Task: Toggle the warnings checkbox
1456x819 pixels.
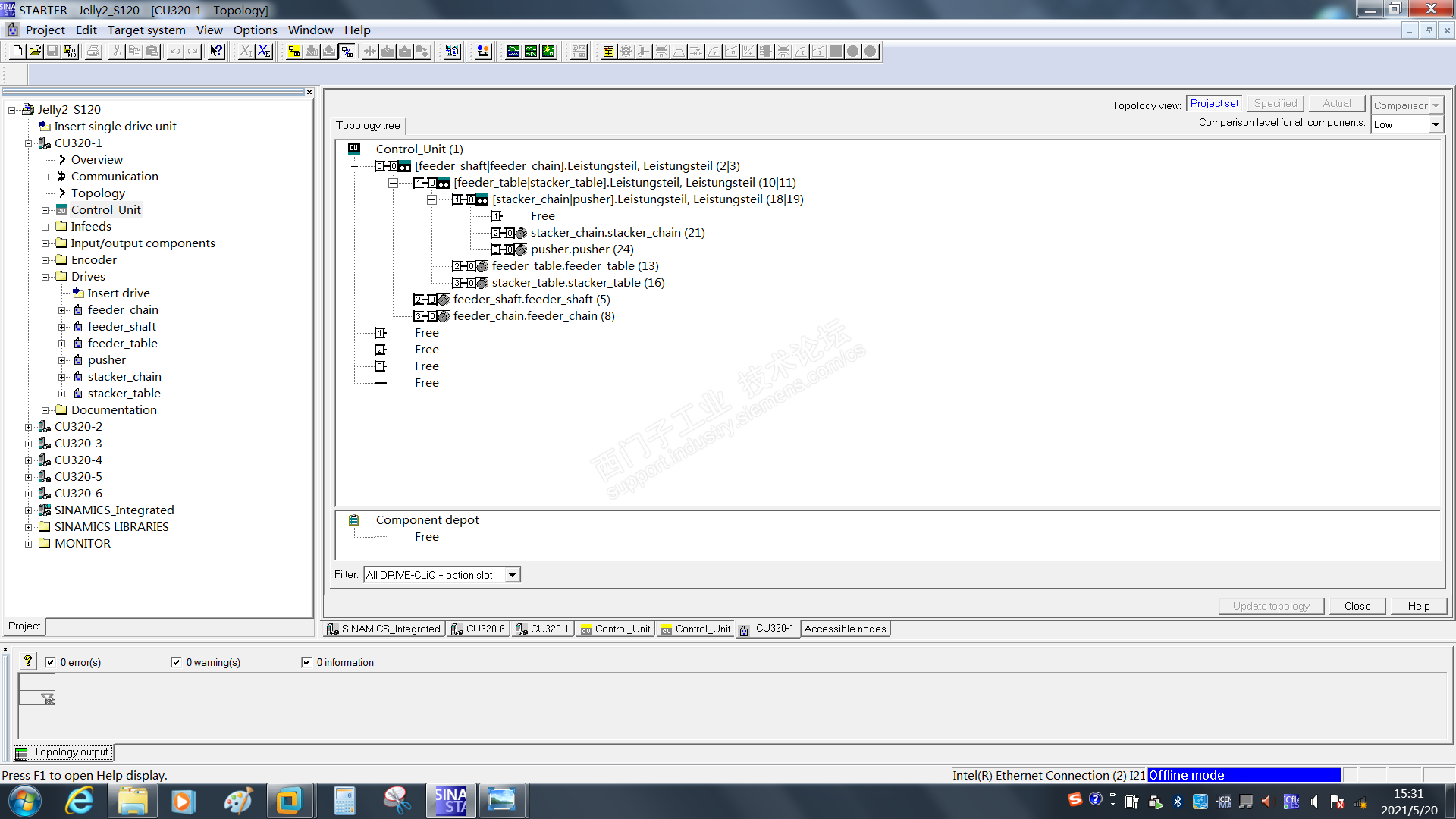Action: pyautogui.click(x=176, y=662)
